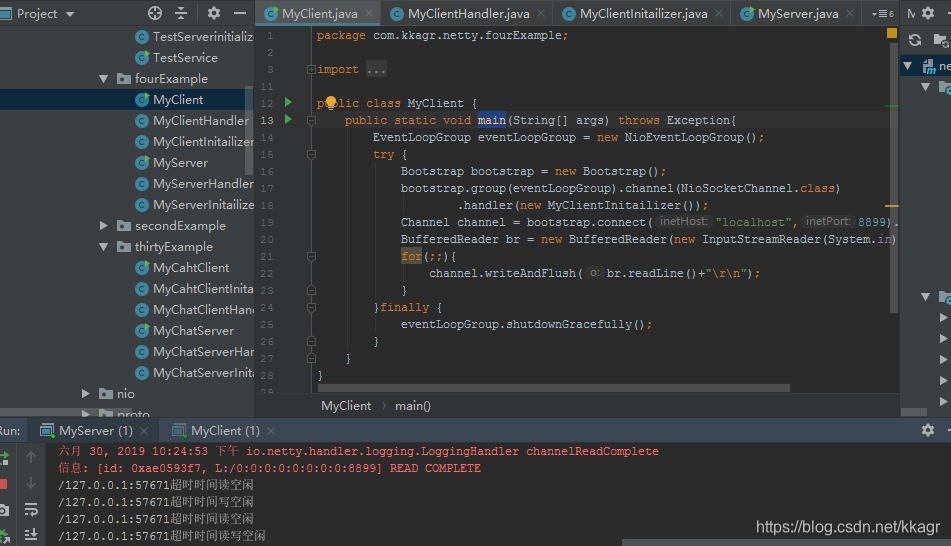
Task: Select TestServerinitializ file in tree
Action: [x=194, y=37]
